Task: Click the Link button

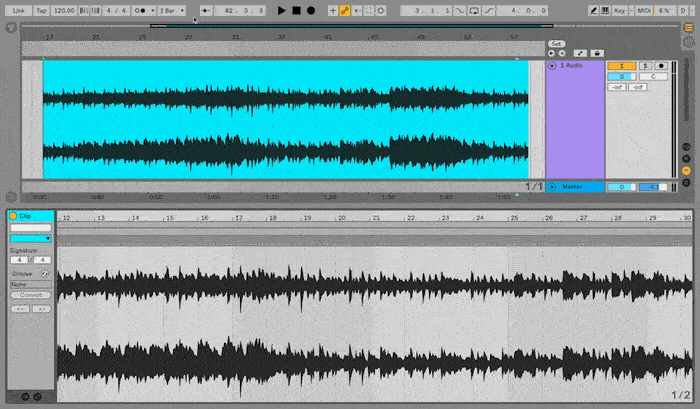Action: (18, 10)
